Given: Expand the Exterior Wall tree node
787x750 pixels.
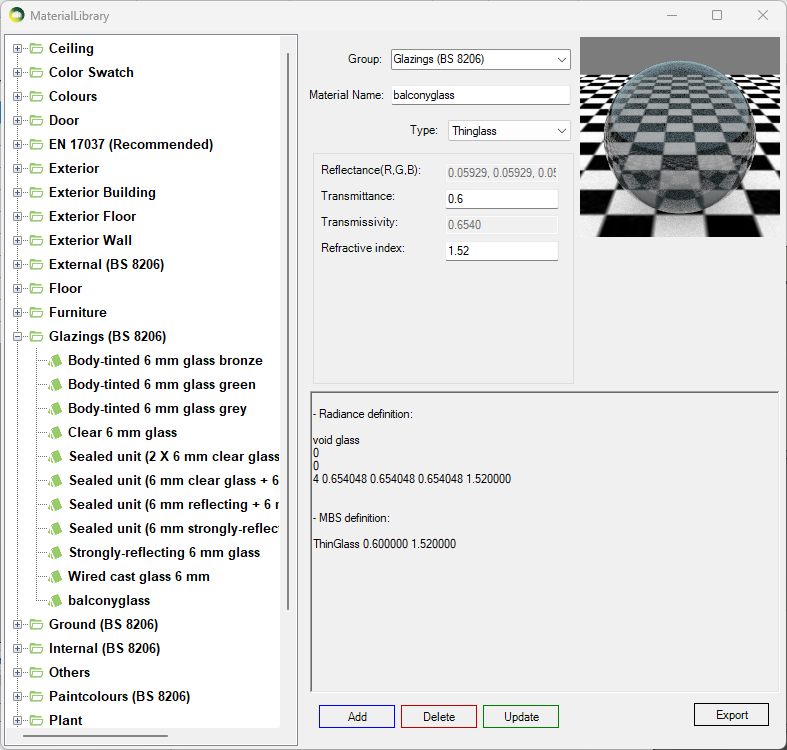Looking at the screenshot, I should (x=17, y=241).
